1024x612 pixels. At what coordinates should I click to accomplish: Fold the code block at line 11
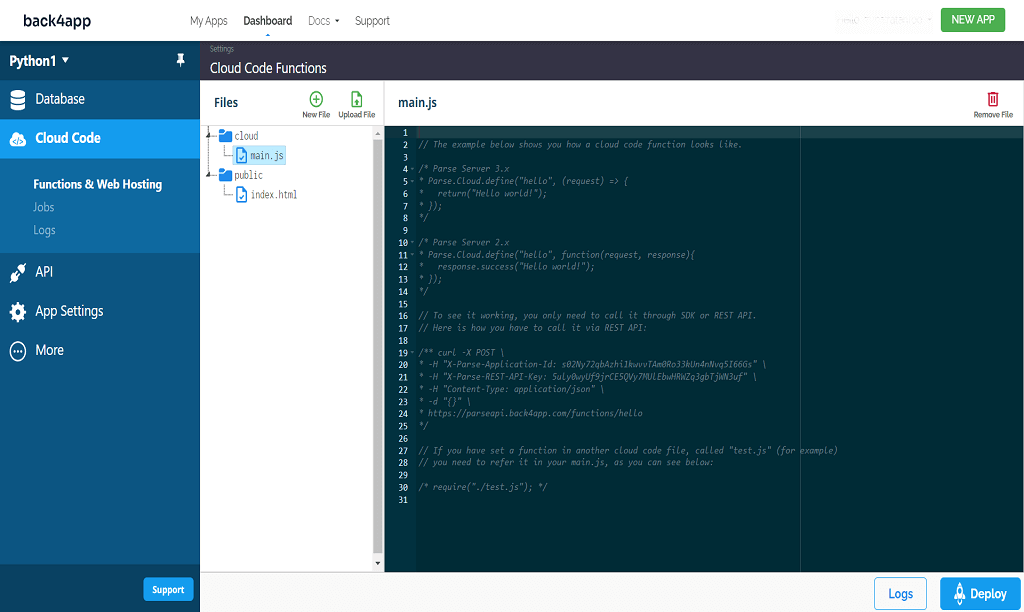tap(412, 255)
